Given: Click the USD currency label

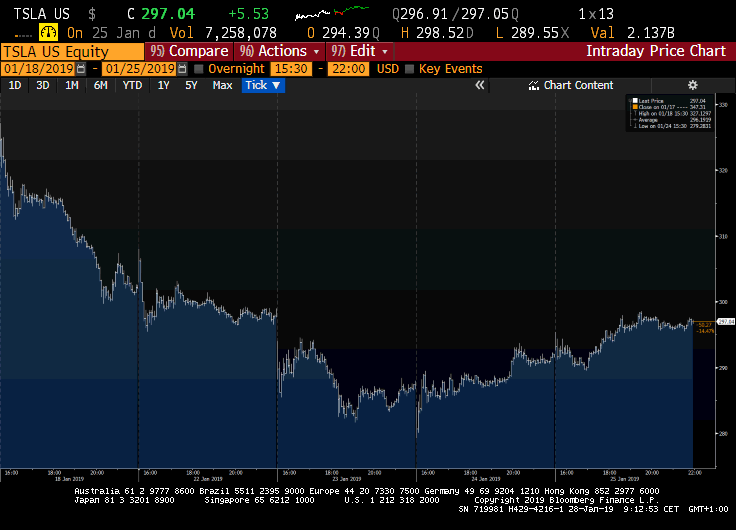Looking at the screenshot, I should (388, 69).
